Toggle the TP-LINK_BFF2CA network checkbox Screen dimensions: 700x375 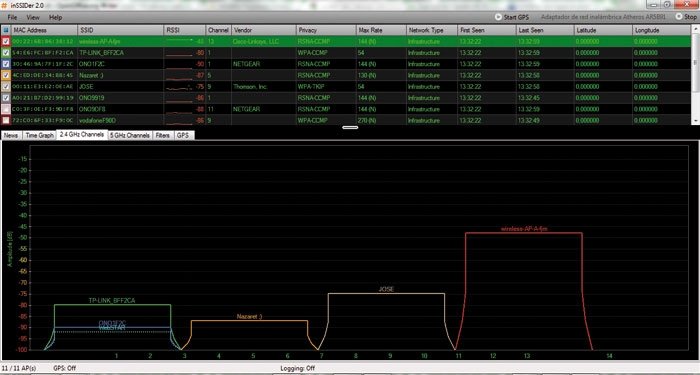(5, 53)
